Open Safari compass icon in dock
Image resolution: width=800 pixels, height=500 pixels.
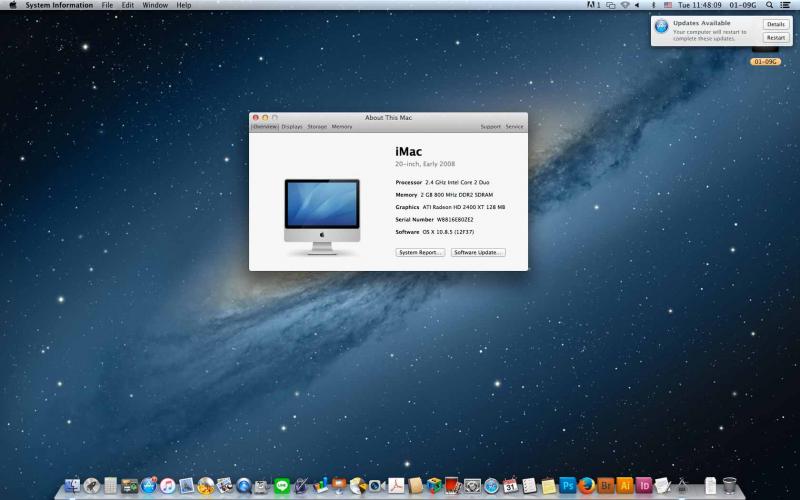(491, 486)
